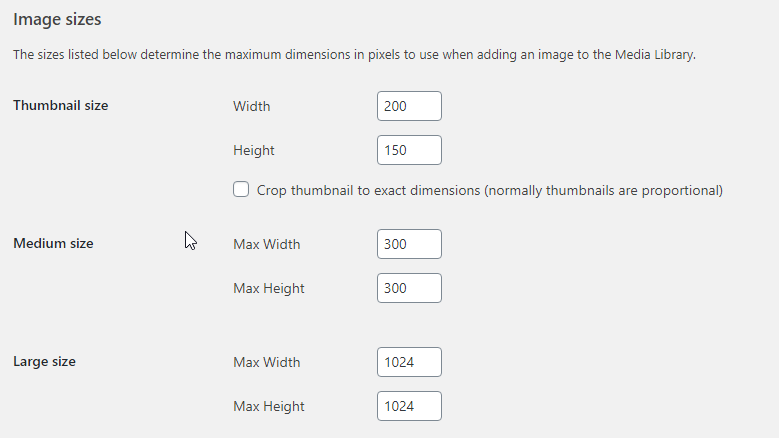The width and height of the screenshot is (779, 438).
Task: Click the Thumbnail size row heading
Action: pyautogui.click(x=61, y=105)
